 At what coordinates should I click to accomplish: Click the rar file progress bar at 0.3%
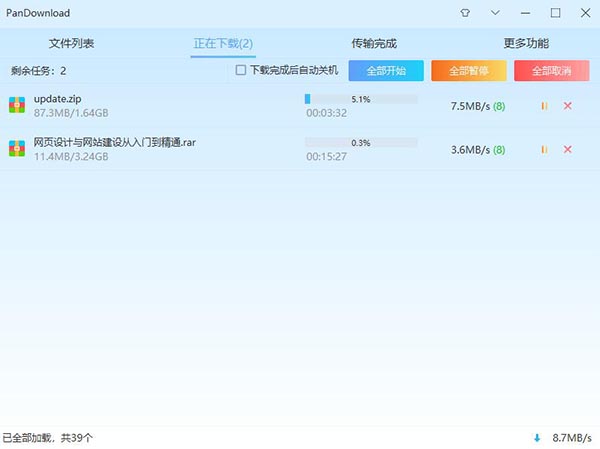[361, 143]
